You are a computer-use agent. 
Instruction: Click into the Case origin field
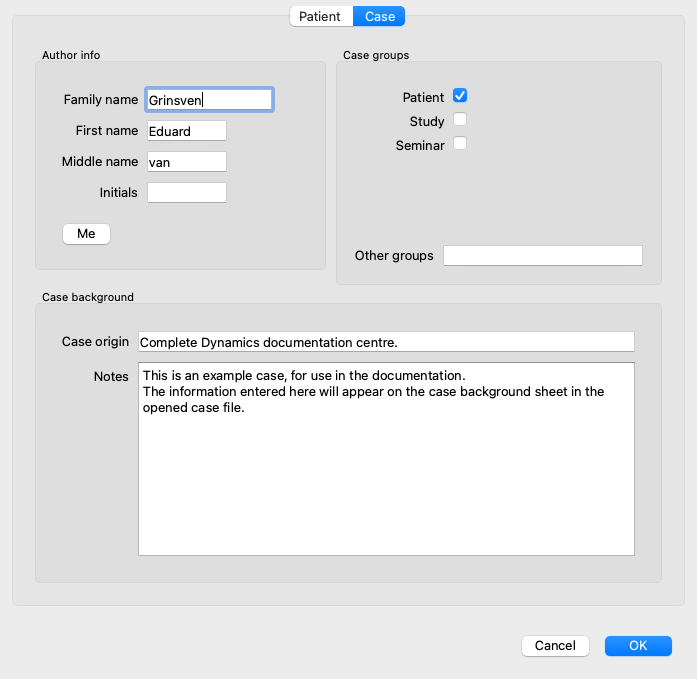pyautogui.click(x=386, y=342)
